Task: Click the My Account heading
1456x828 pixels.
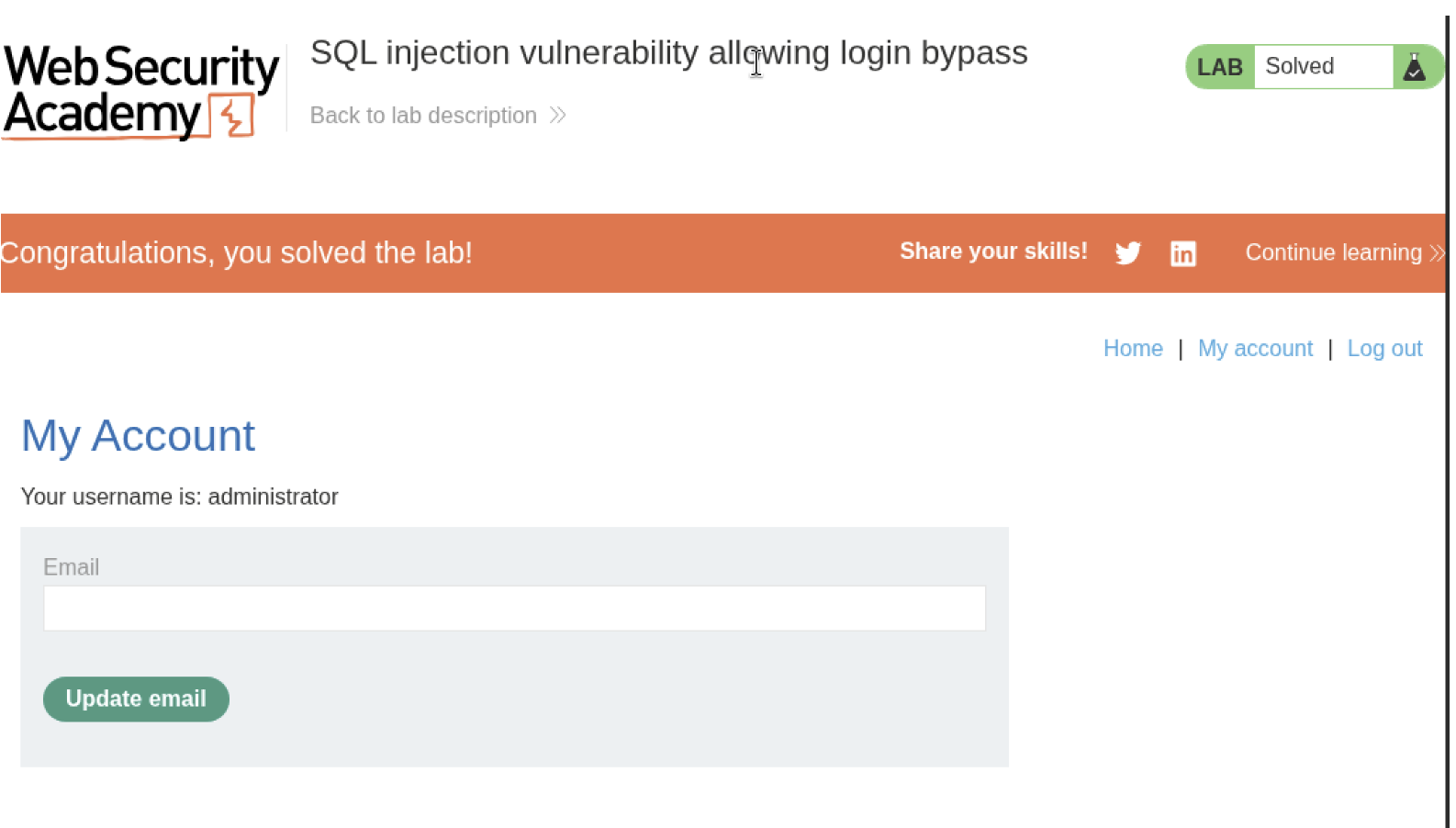Action: [x=138, y=436]
